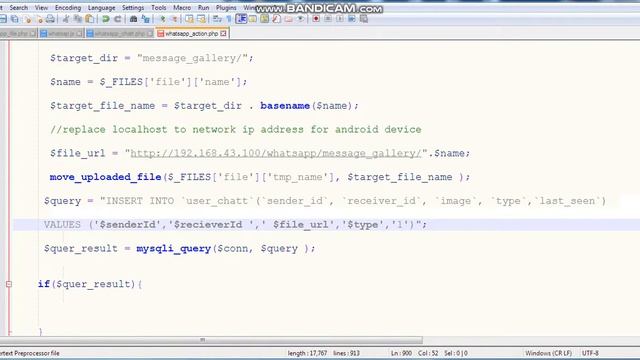
Task: Click the Redo arrow icon
Action: (118, 19)
